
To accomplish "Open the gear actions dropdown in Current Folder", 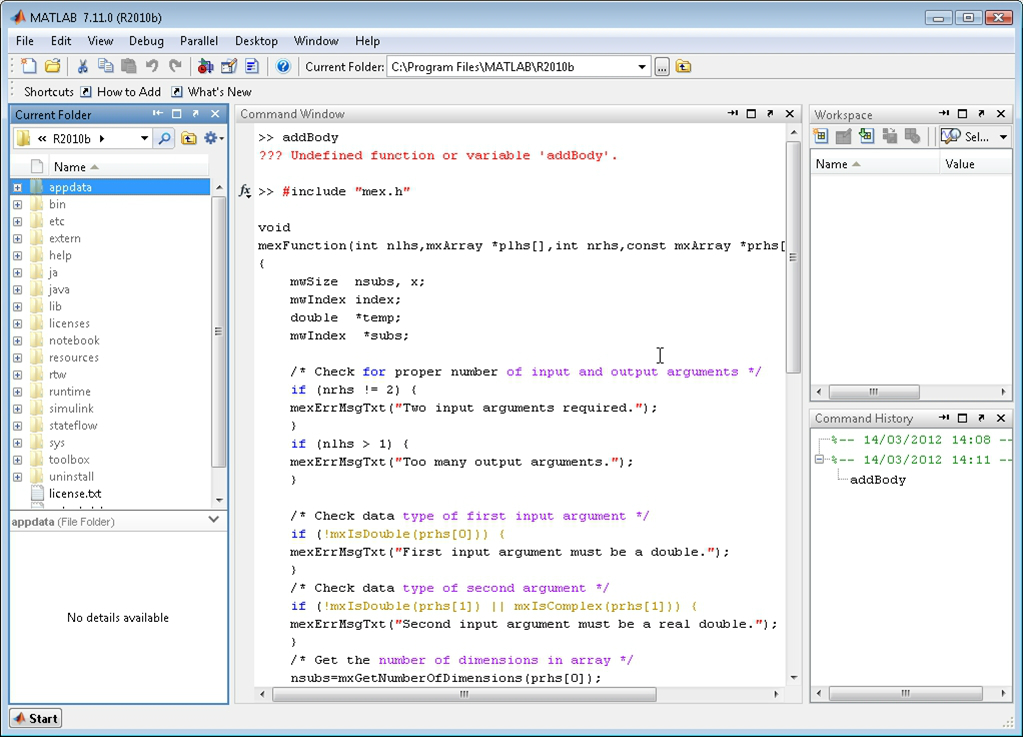I will point(213,138).
